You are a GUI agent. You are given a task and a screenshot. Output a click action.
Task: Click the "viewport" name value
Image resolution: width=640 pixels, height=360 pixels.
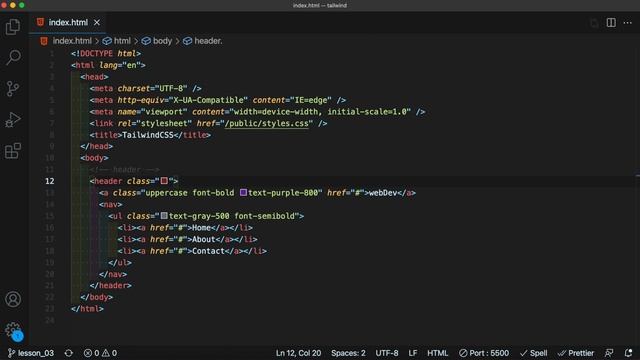coord(164,111)
